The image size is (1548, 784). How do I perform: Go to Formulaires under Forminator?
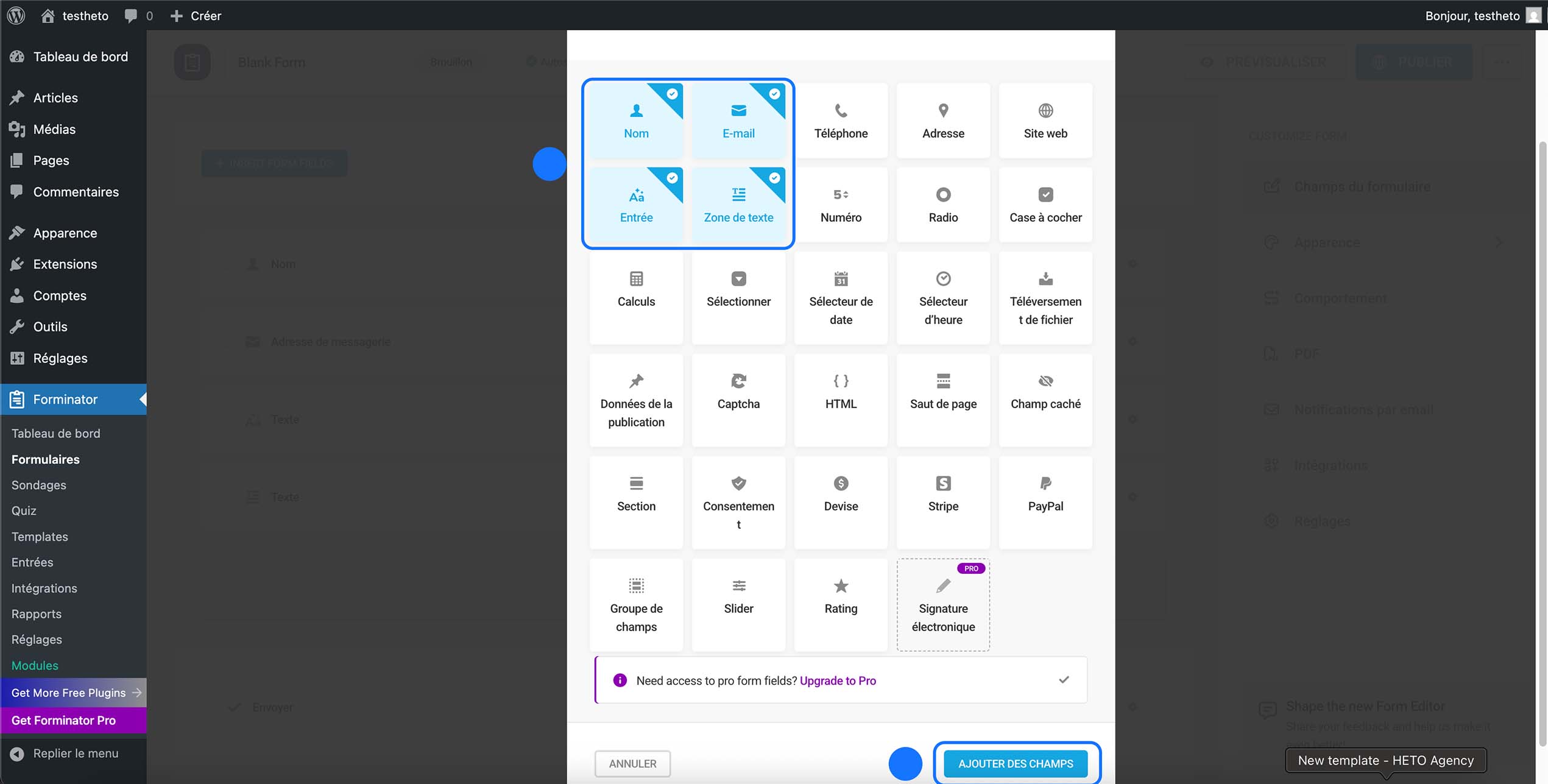pos(45,459)
